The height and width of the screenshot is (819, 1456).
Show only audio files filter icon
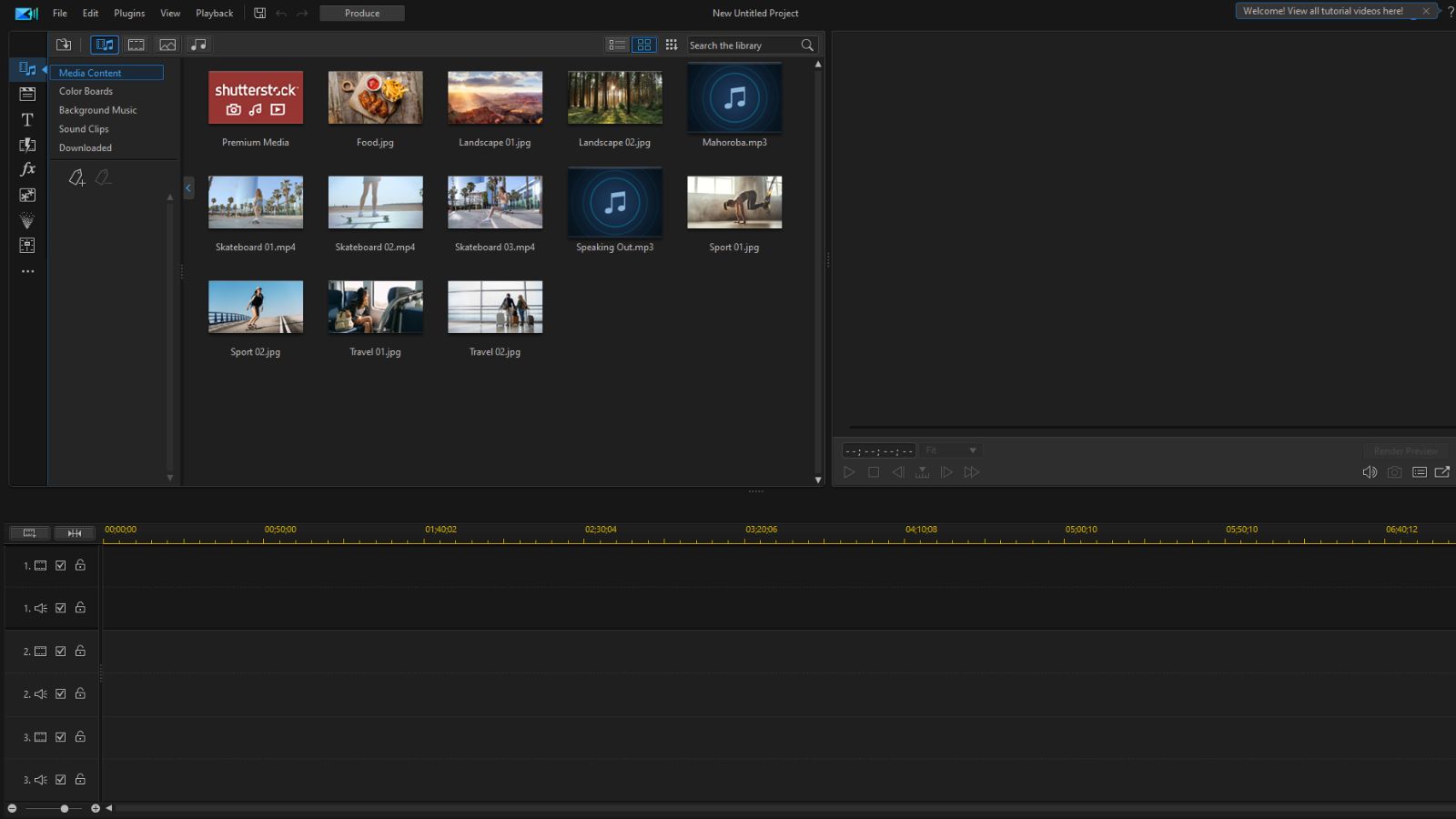coord(197,45)
